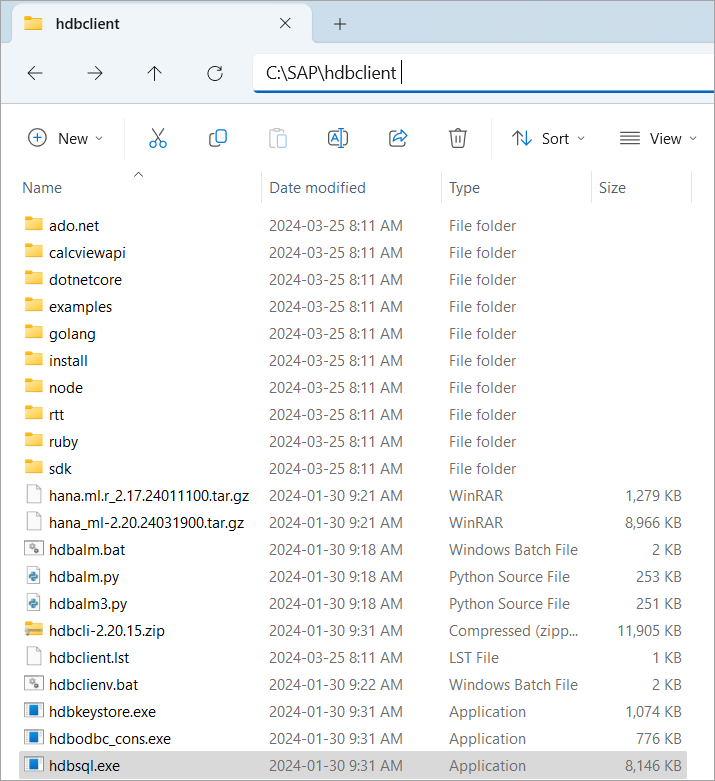Select hana.ml.r_2.17.24011100.tar.gz file
The width and height of the screenshot is (715, 781).
click(x=149, y=496)
